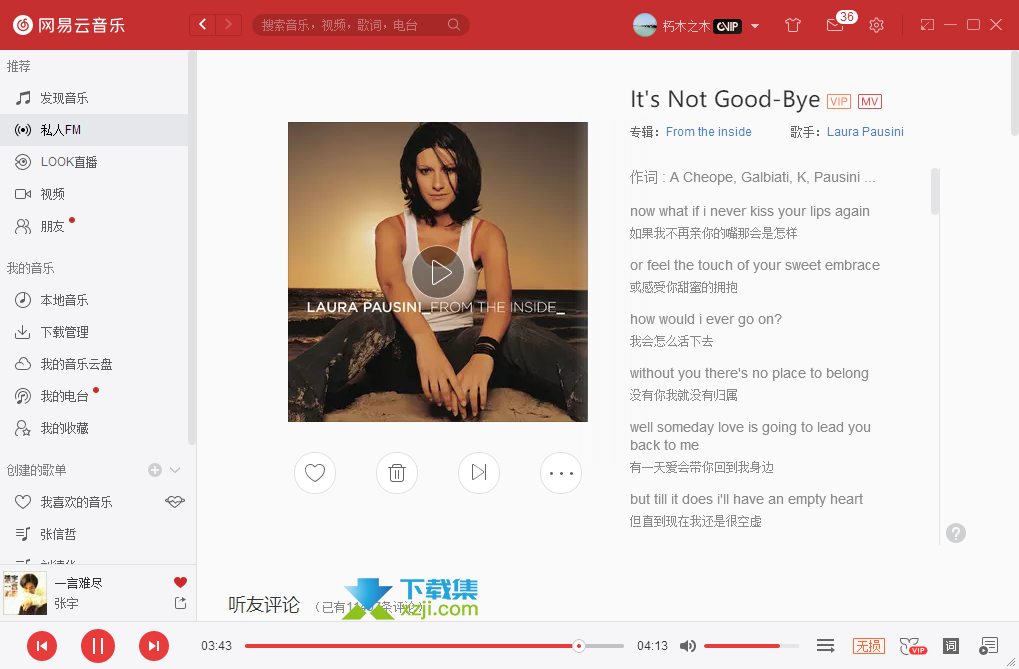The width and height of the screenshot is (1019, 669).
Task: Click the VIP sound effect icon
Action: pos(912,646)
